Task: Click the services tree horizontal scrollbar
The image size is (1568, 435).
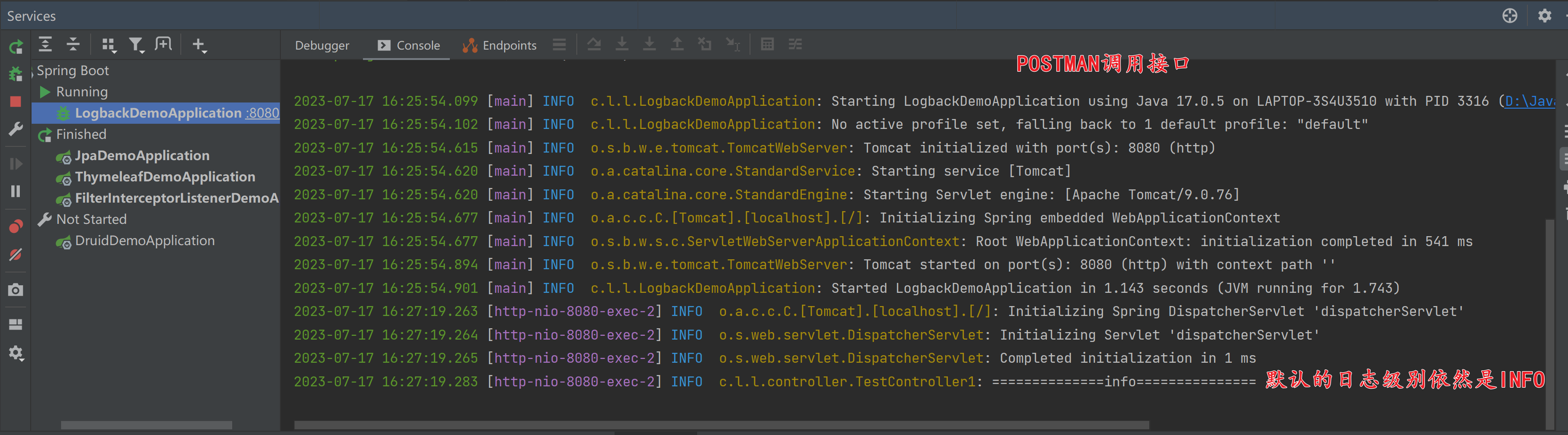Action: point(146,425)
